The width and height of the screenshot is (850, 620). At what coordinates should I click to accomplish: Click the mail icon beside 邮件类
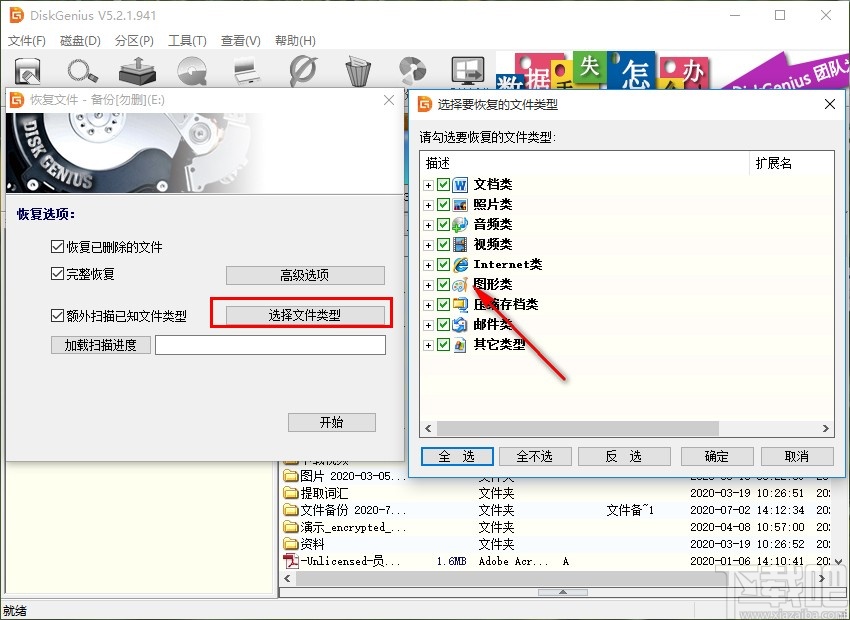click(460, 325)
